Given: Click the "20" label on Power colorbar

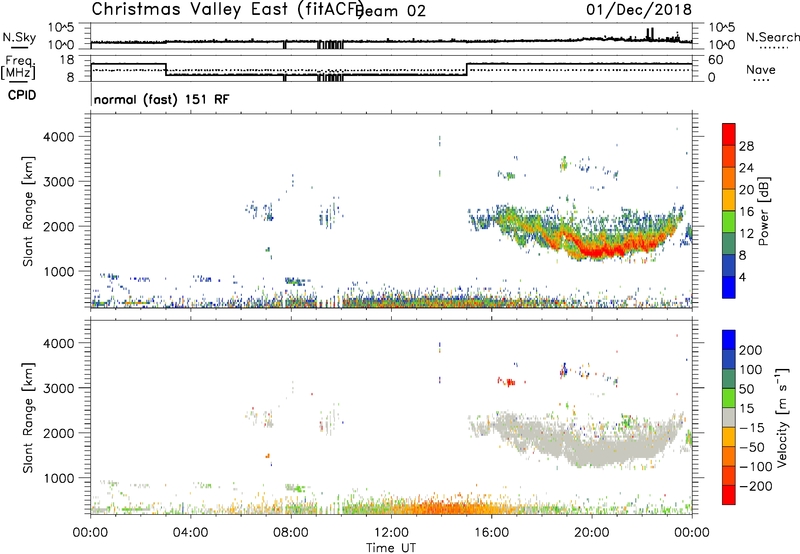Looking at the screenshot, I should pyautogui.click(x=746, y=190).
